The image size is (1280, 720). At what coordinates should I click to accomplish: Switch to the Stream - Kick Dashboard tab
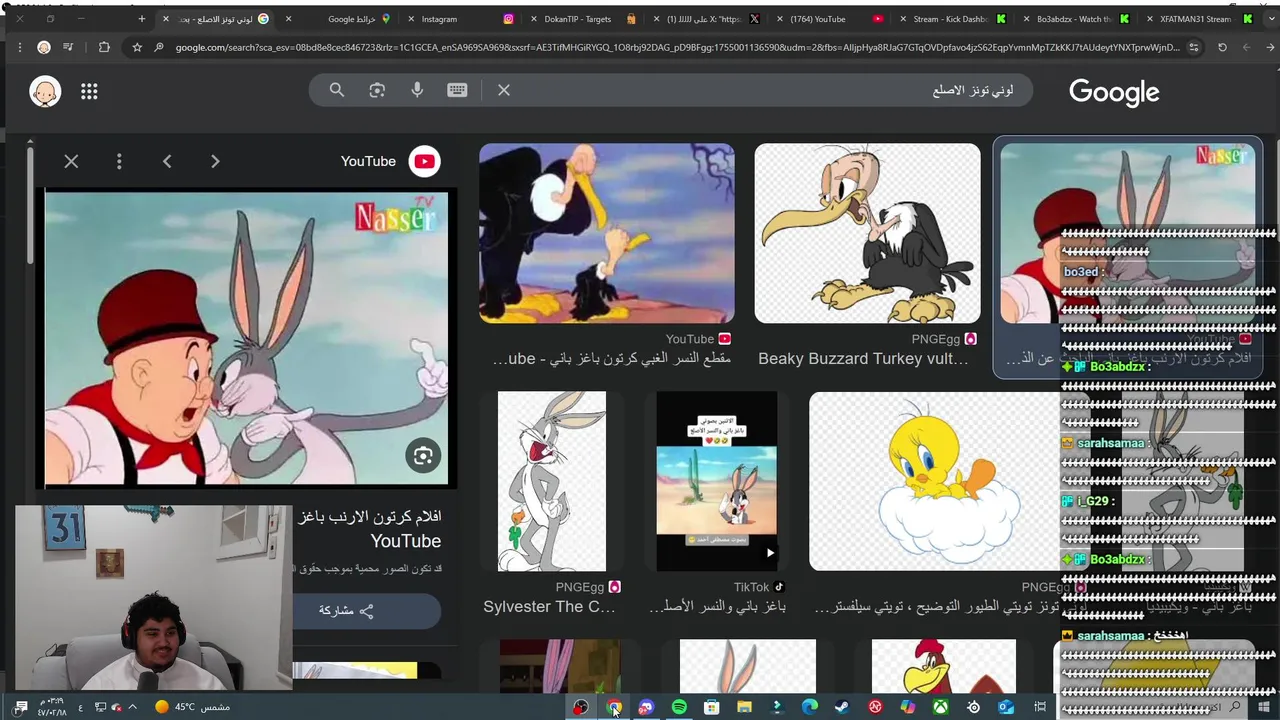[957, 19]
